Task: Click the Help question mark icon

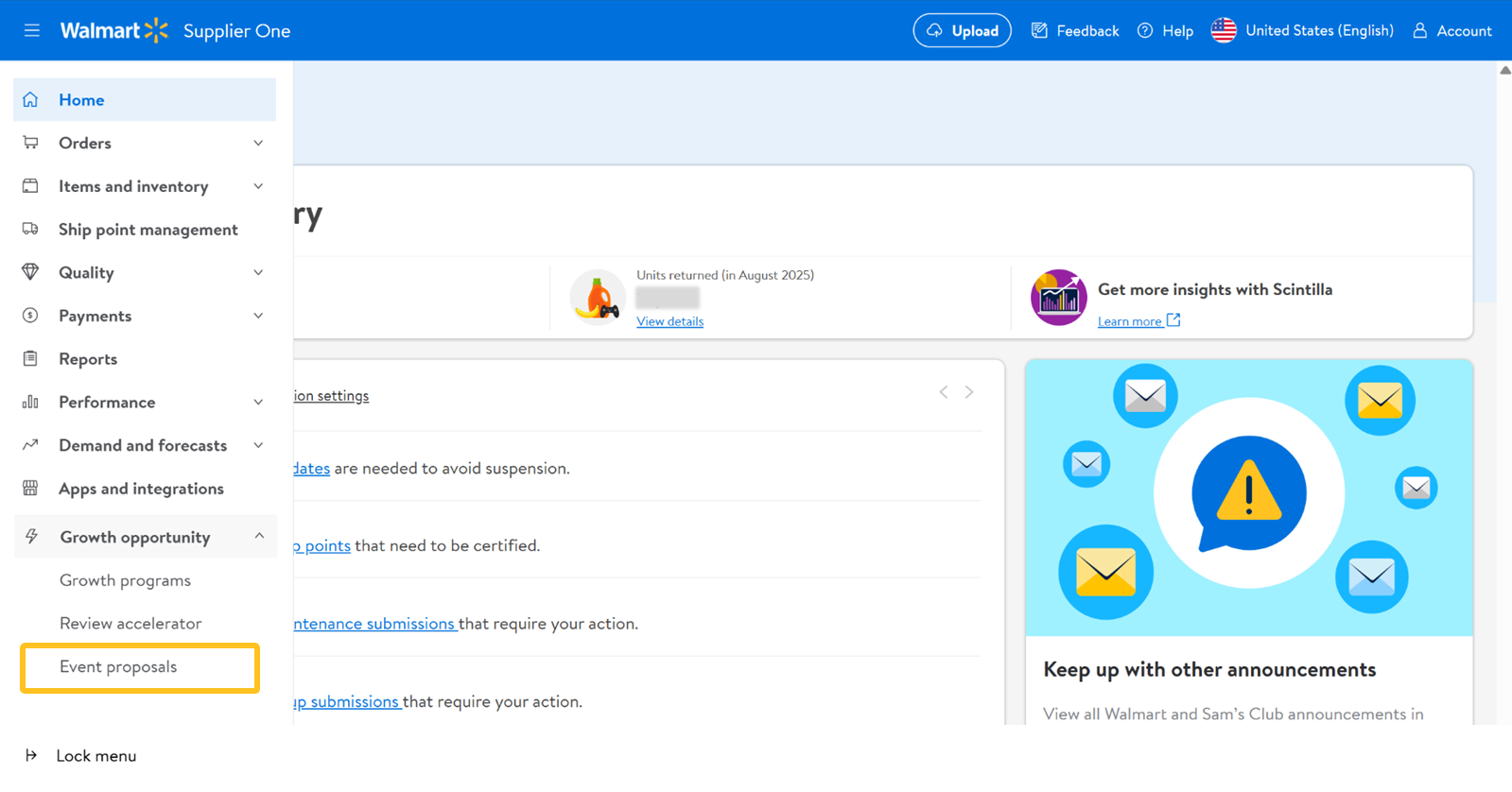Action: (x=1145, y=30)
